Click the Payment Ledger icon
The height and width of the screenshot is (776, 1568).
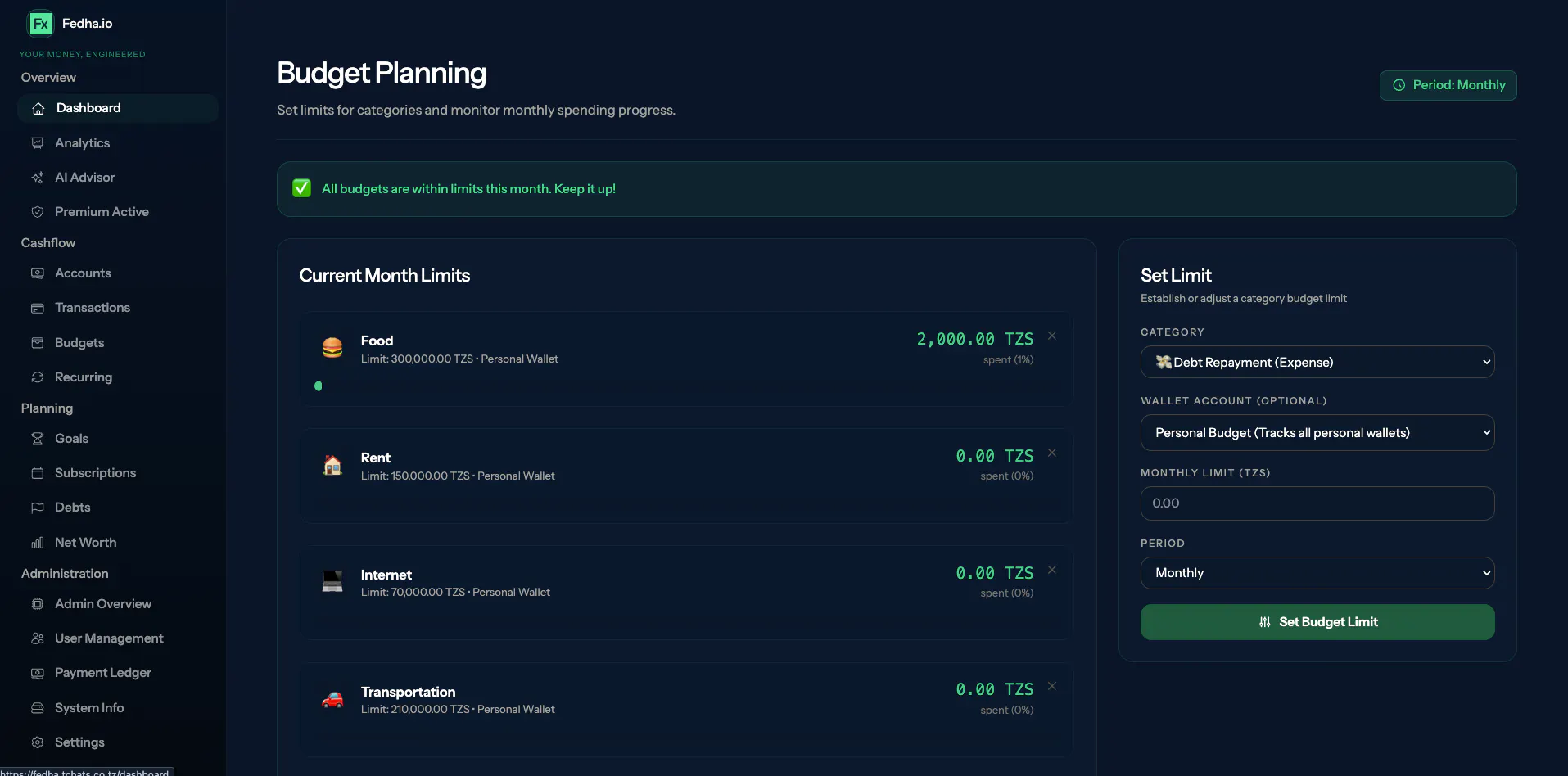point(38,673)
